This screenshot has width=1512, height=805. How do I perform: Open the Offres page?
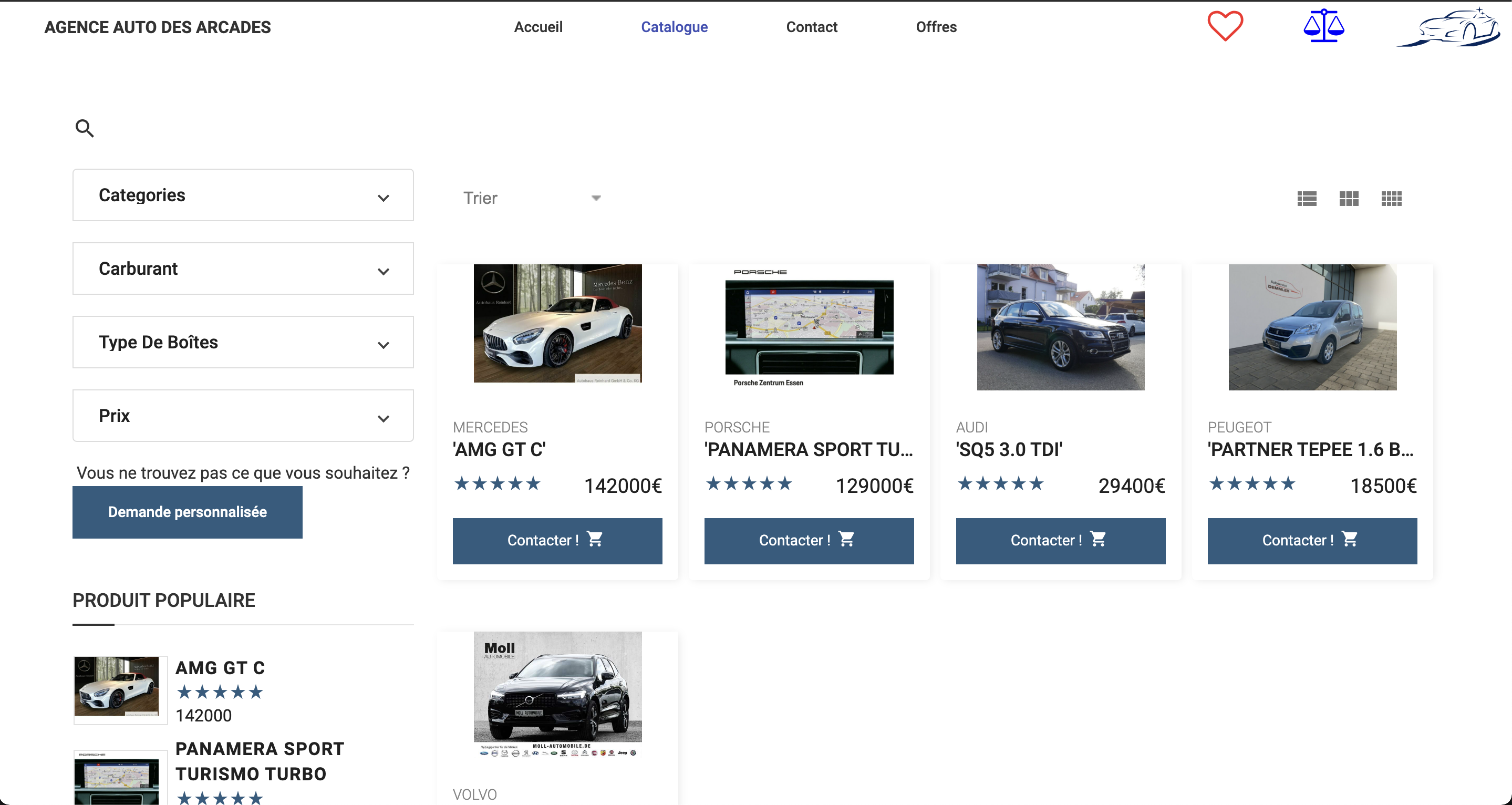936,27
